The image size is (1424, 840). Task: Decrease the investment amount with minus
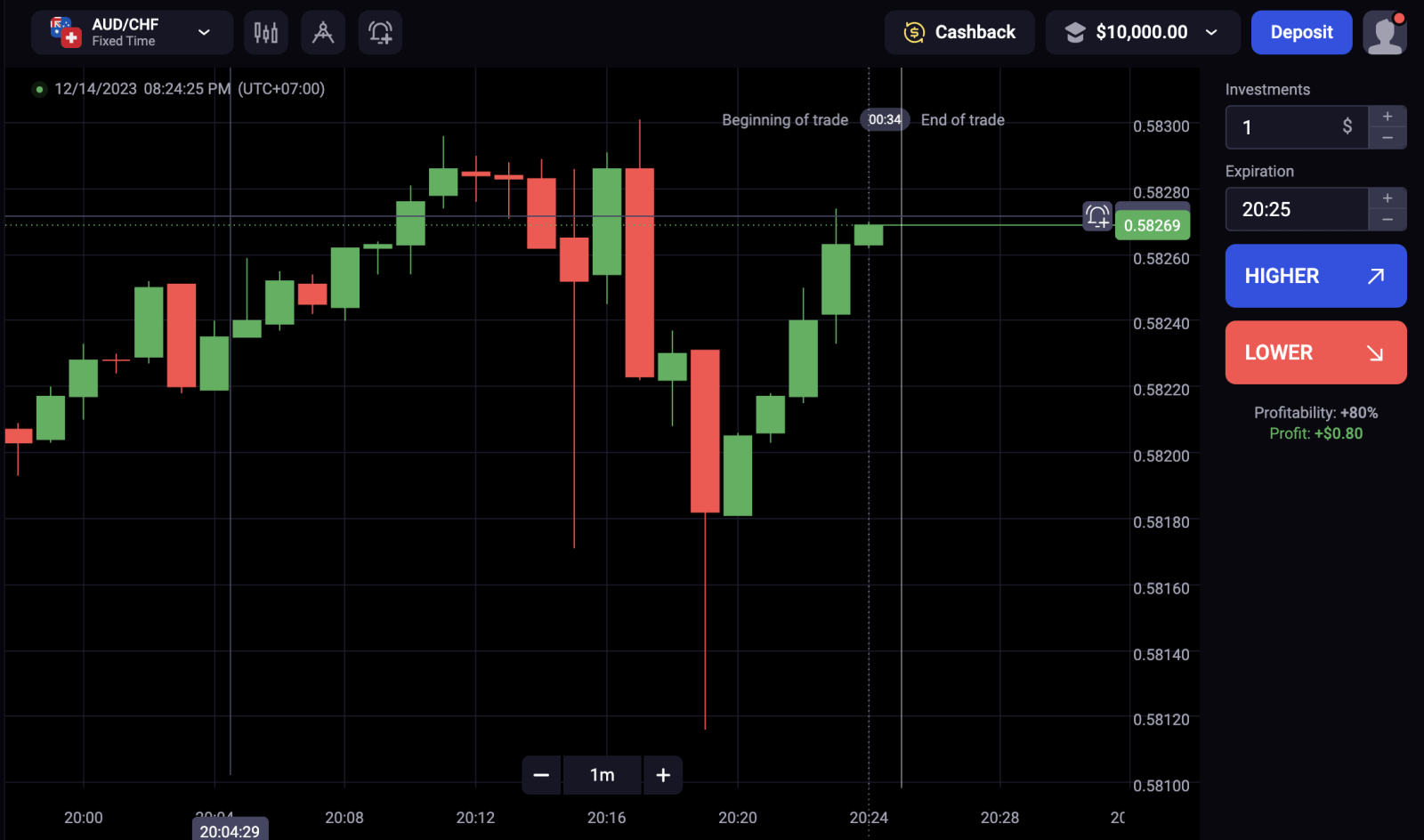pos(1387,138)
